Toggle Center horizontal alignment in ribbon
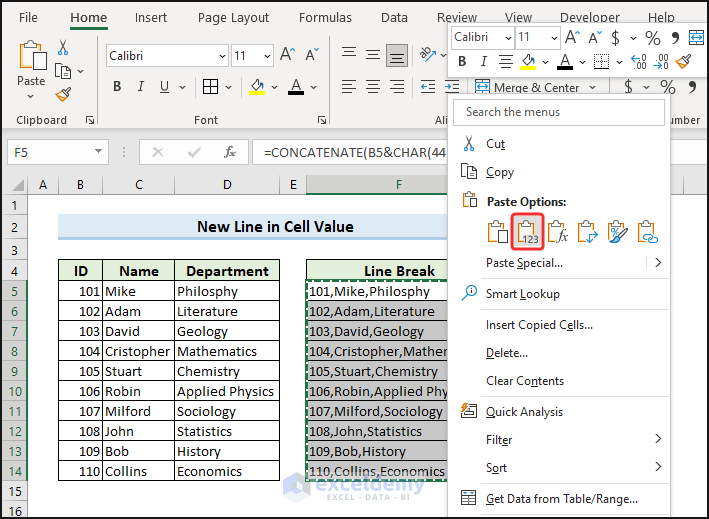 point(373,86)
